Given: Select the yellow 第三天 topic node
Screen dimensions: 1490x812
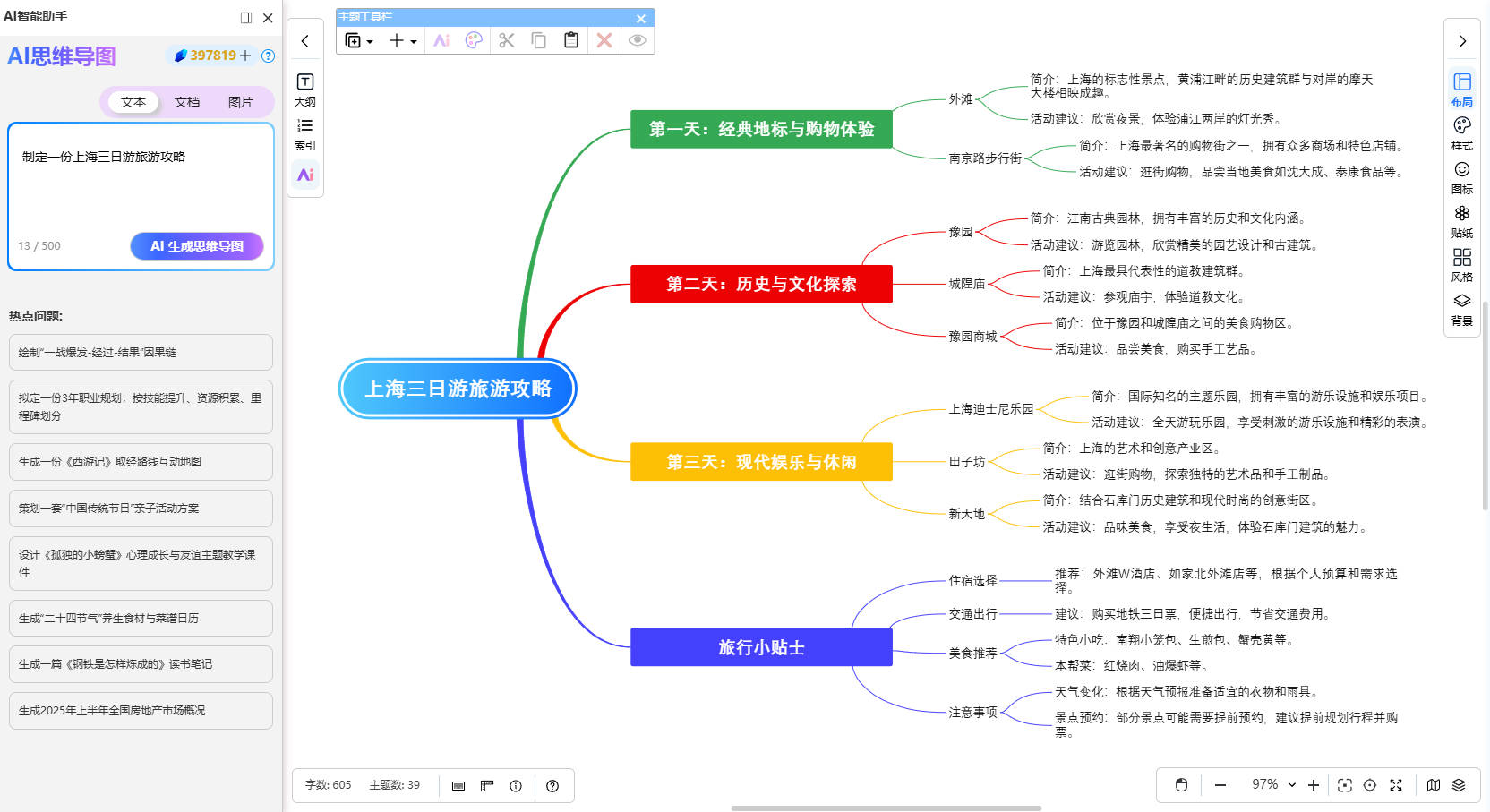Looking at the screenshot, I should [x=761, y=462].
